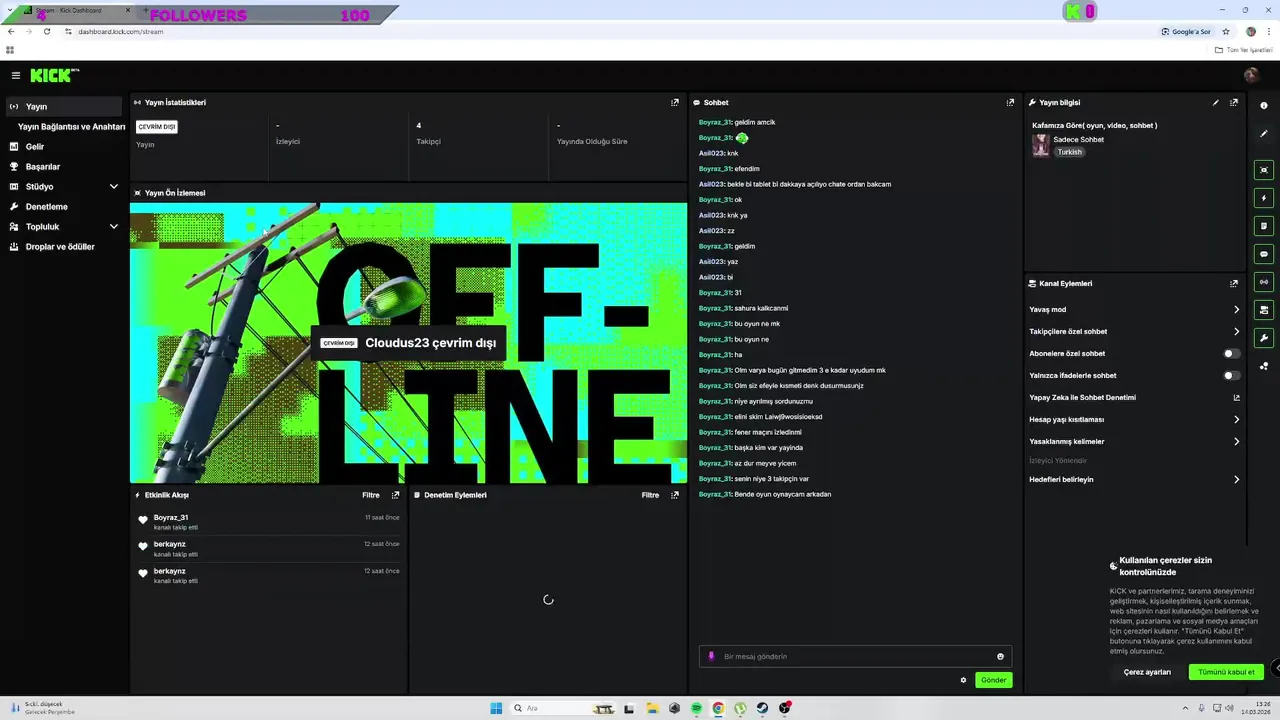The height and width of the screenshot is (720, 1280).
Task: Open Gelir in the left sidebar
Action: click(x=64, y=146)
